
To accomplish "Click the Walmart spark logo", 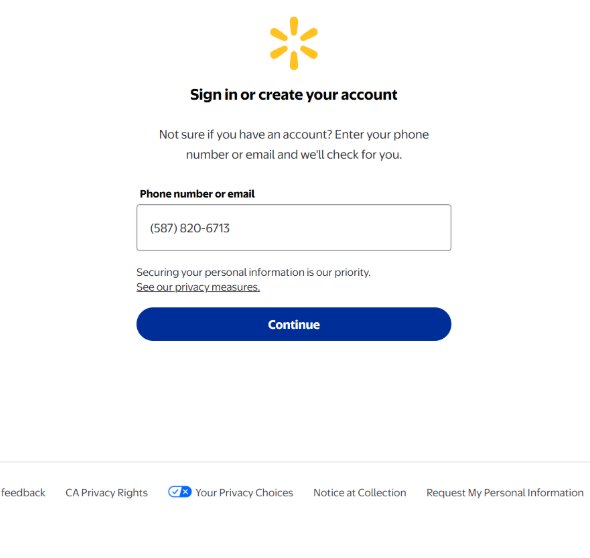I will (x=294, y=43).
